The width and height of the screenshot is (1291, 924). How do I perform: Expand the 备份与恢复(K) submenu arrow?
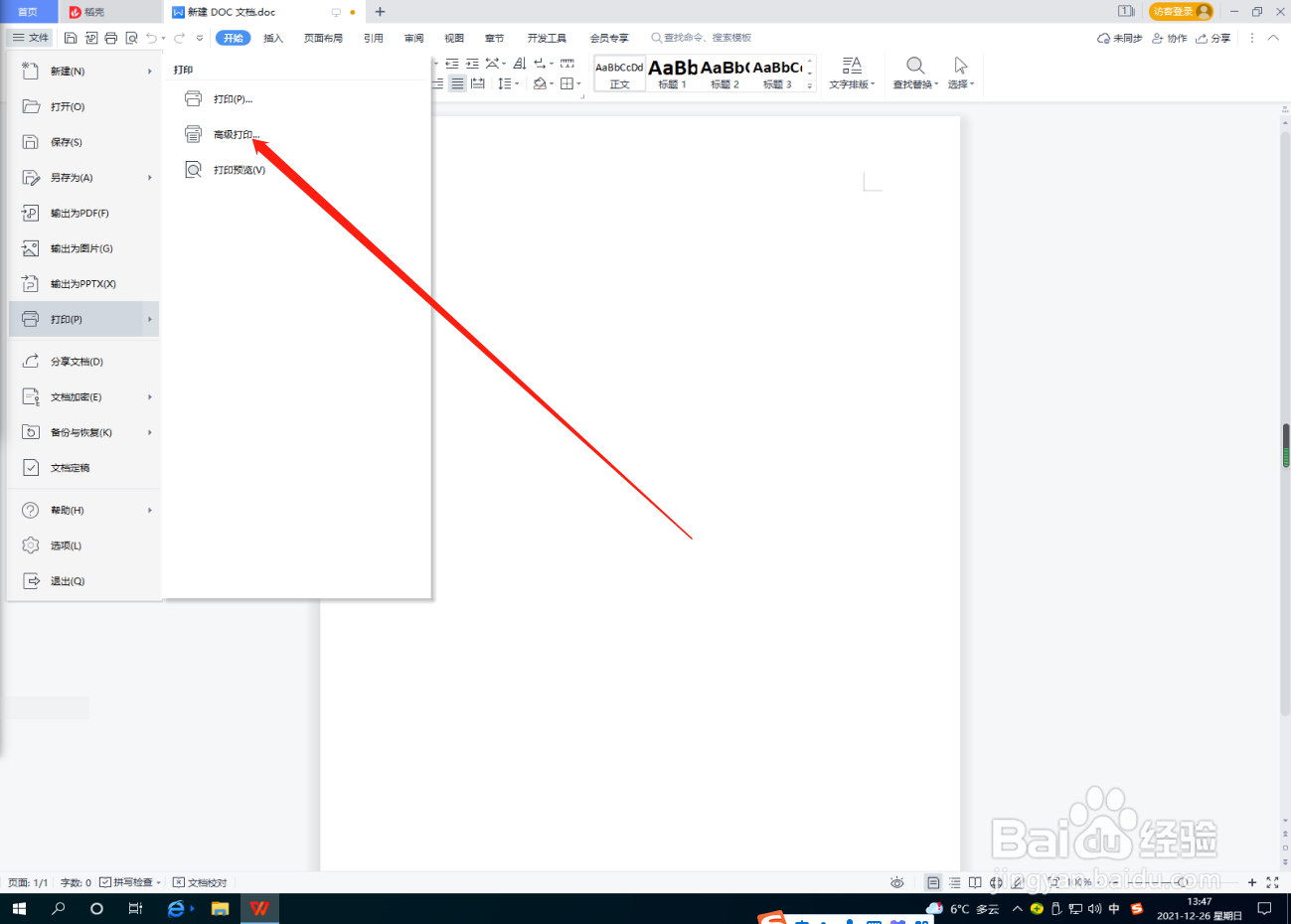pos(150,432)
